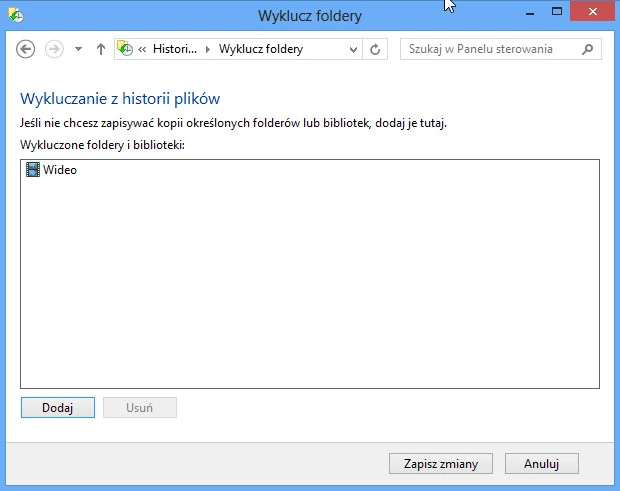
Task: Select the Wideo entry in the excluded list
Action: (x=60, y=170)
